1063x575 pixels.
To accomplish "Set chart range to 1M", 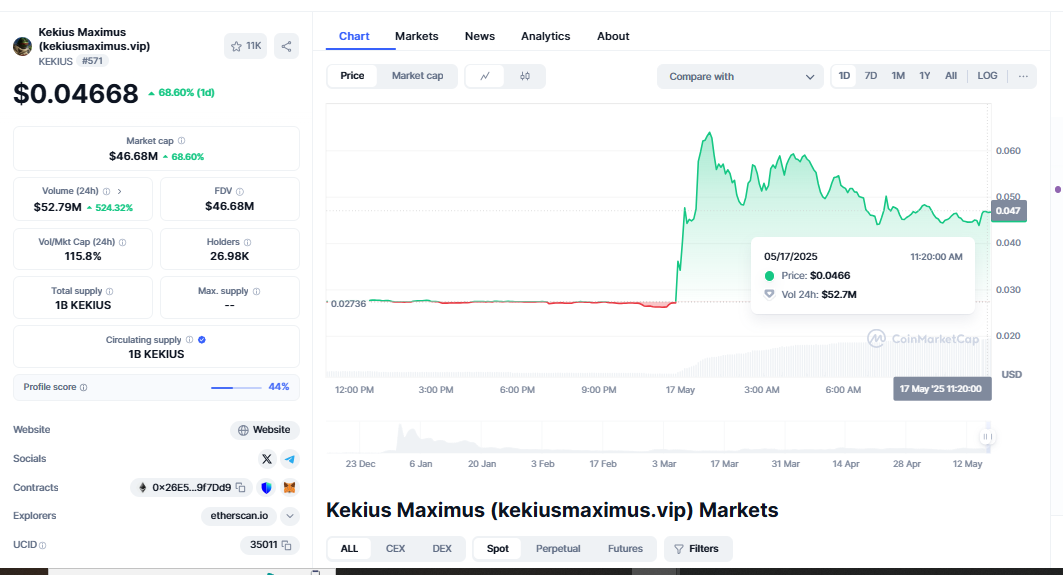I will [x=898, y=76].
